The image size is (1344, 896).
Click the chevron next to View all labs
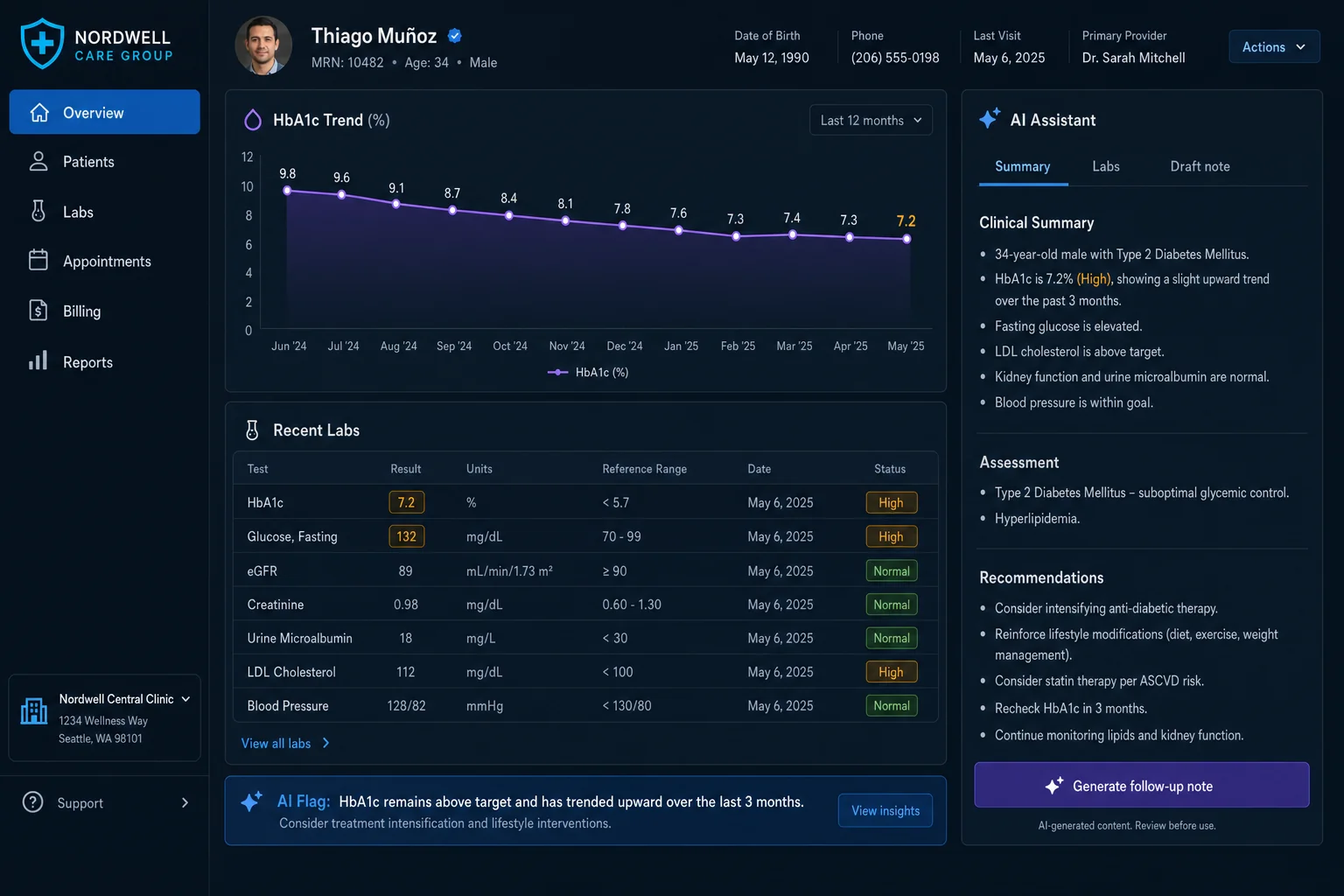point(326,743)
